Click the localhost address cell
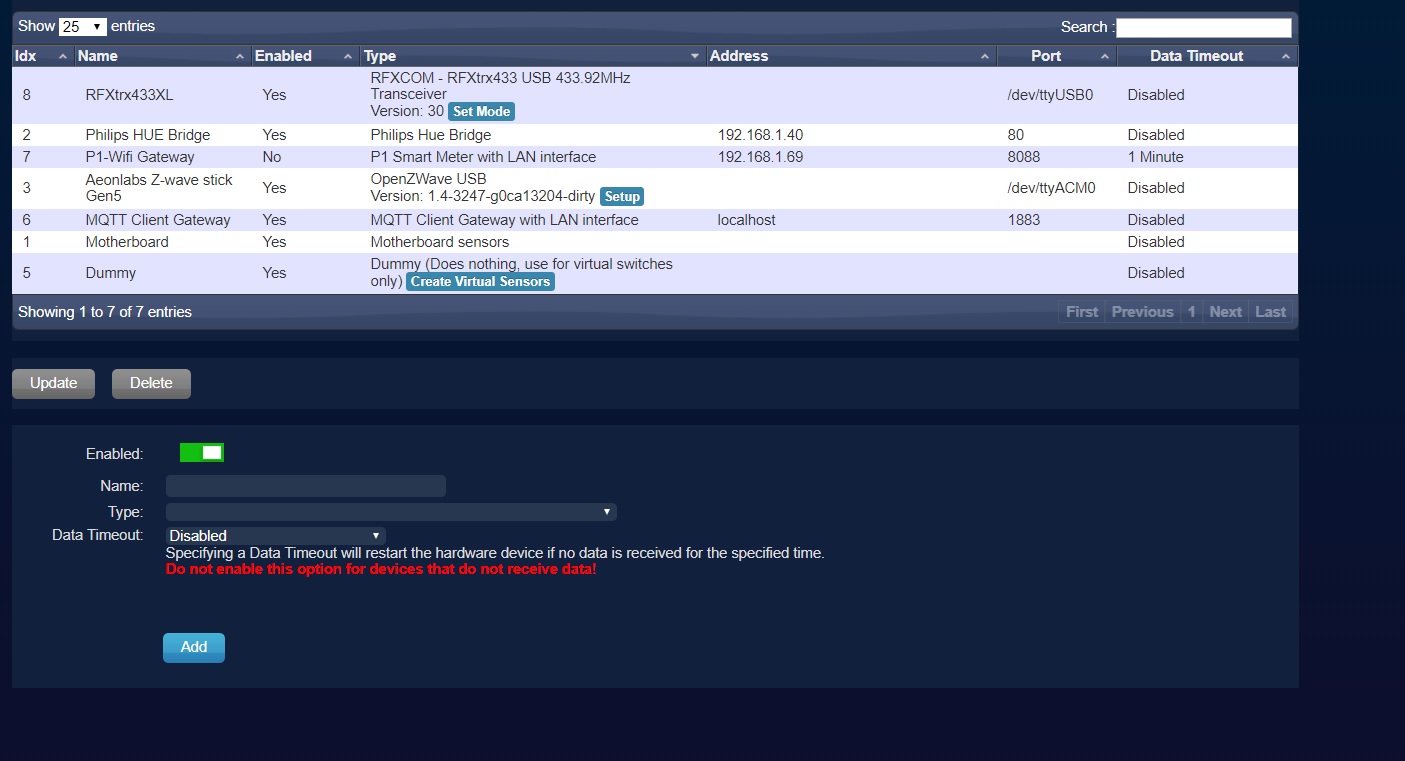The width and height of the screenshot is (1405, 761). 746,220
